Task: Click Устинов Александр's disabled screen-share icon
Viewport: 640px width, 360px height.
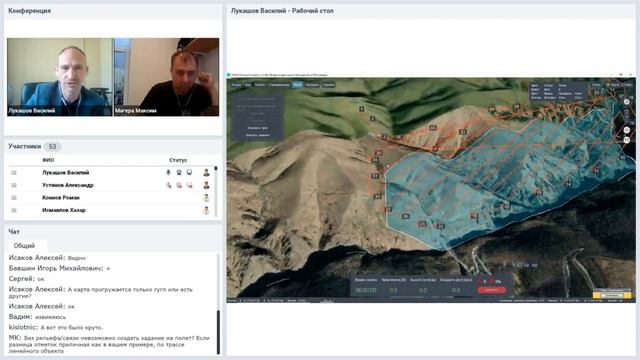Action: click(x=189, y=185)
